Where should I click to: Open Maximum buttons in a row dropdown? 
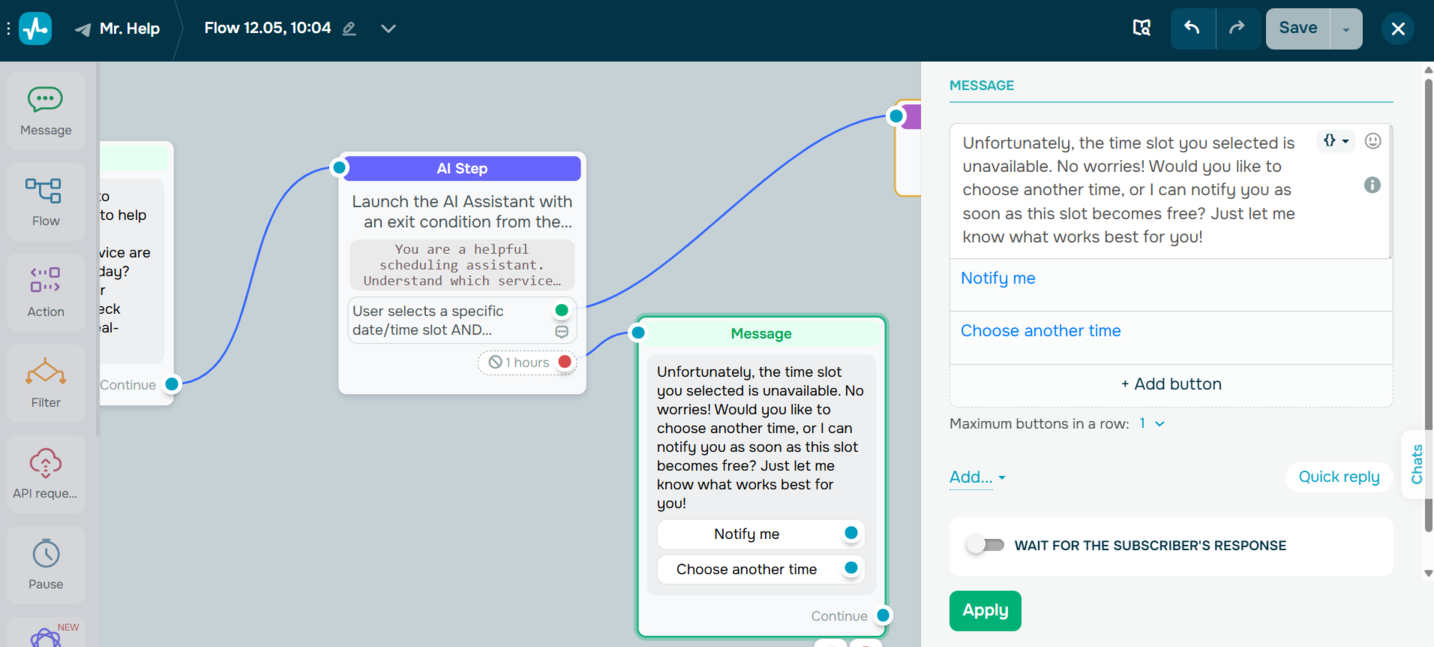[1152, 423]
